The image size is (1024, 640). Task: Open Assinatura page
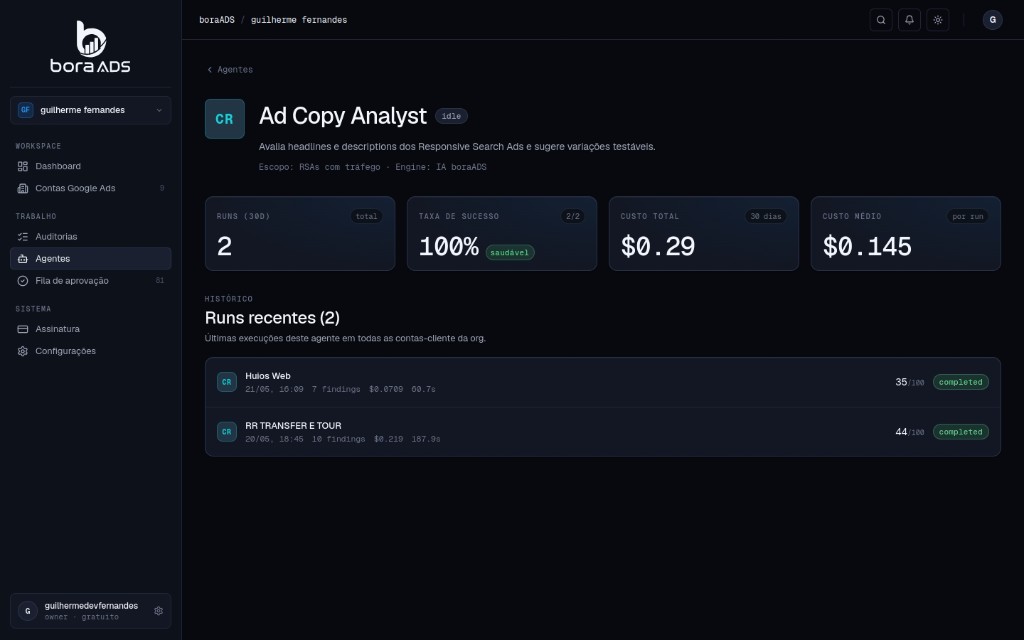91,329
